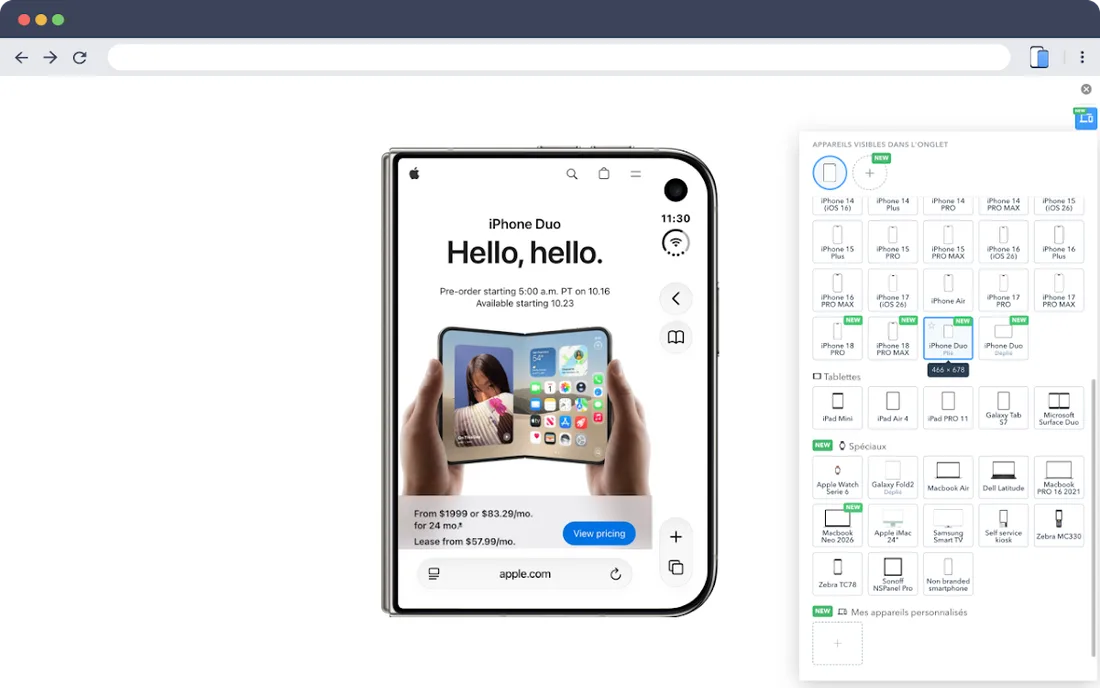Click the View pricing button
Image resolution: width=1100 pixels, height=688 pixels.
pos(599,533)
